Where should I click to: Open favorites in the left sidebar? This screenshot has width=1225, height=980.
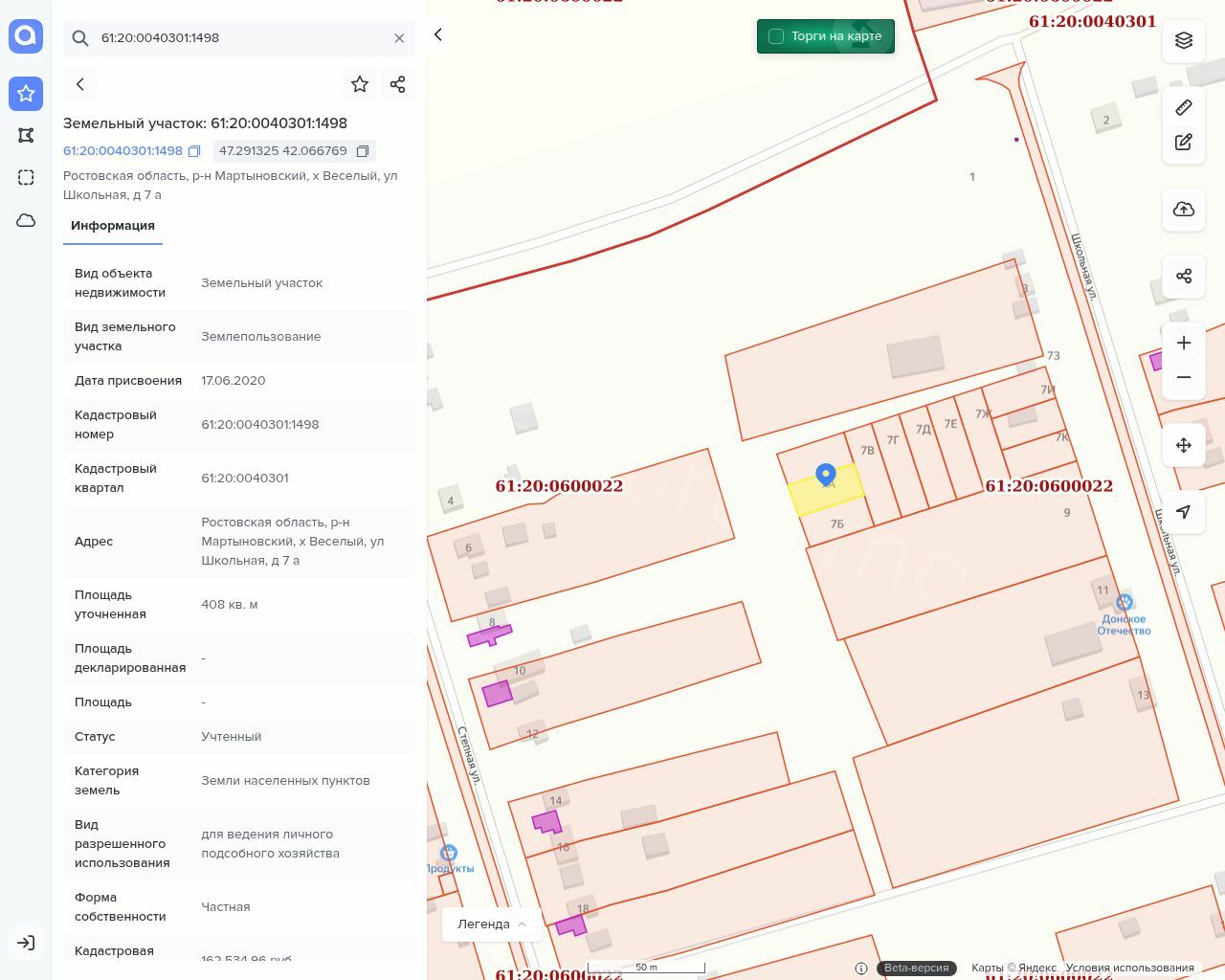coord(26,93)
